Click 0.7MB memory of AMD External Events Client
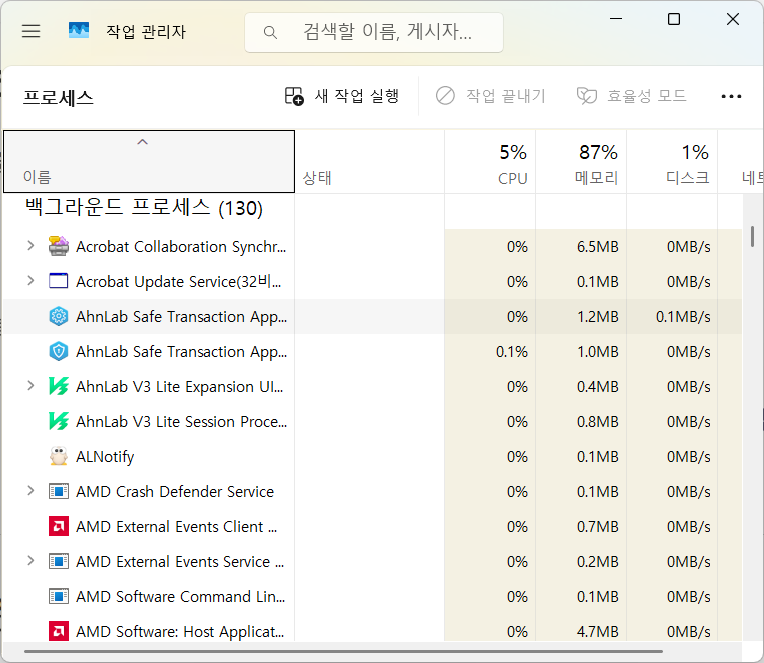This screenshot has height=663, width=764. pyautogui.click(x=597, y=527)
